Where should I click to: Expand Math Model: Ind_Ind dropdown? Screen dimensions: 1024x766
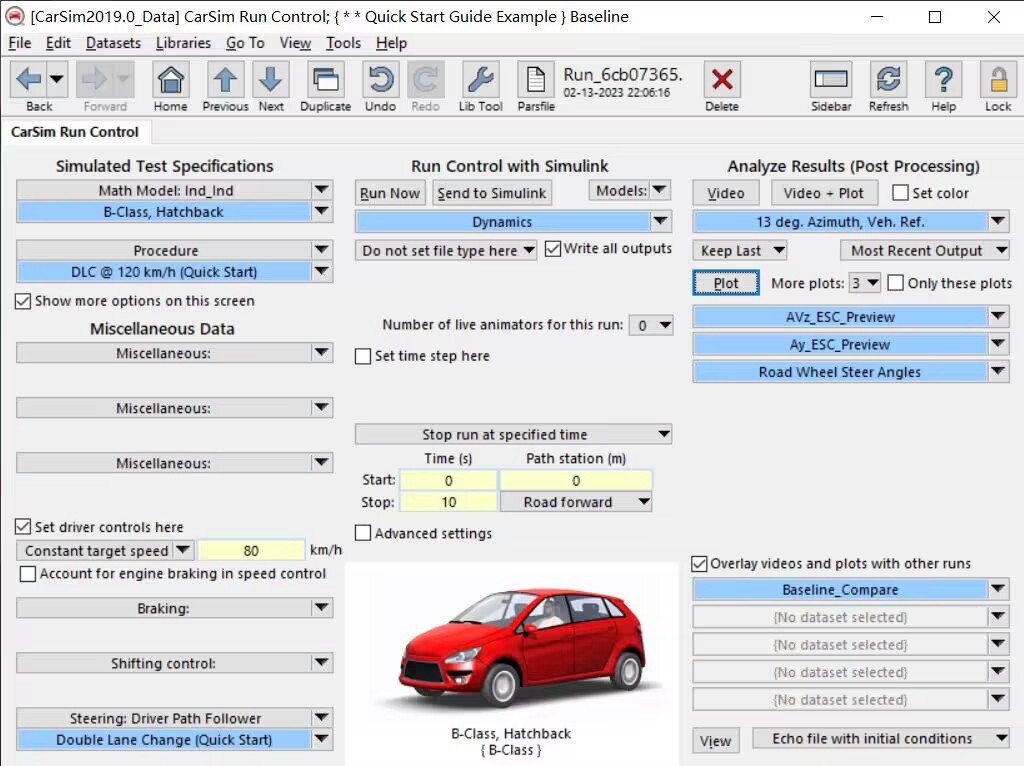[x=321, y=190]
